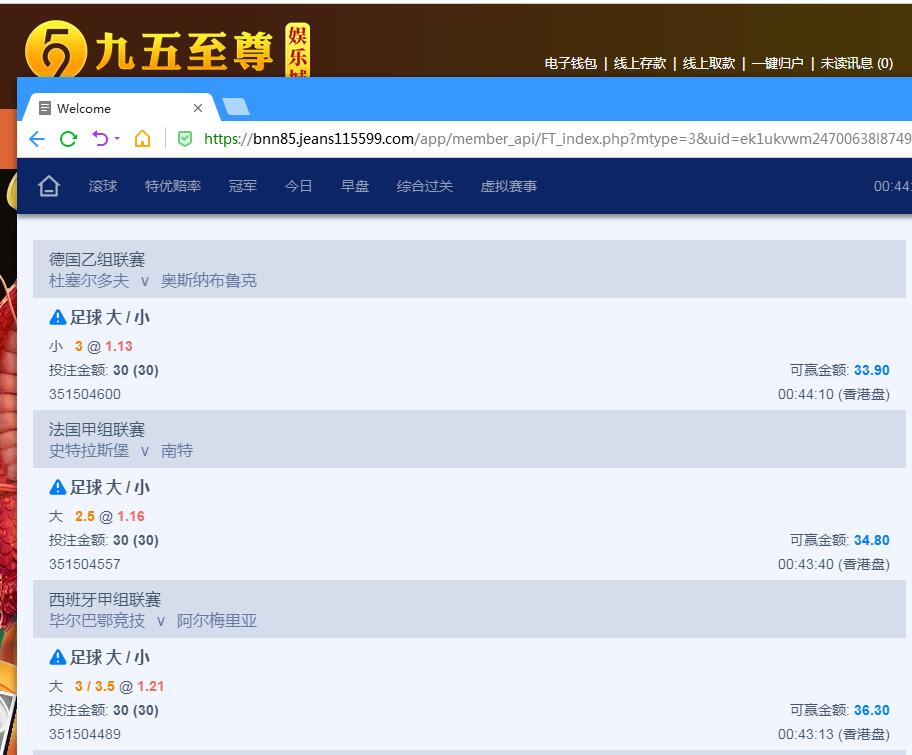Click winnable amount 33.90
This screenshot has width=912, height=755.
[x=872, y=370]
